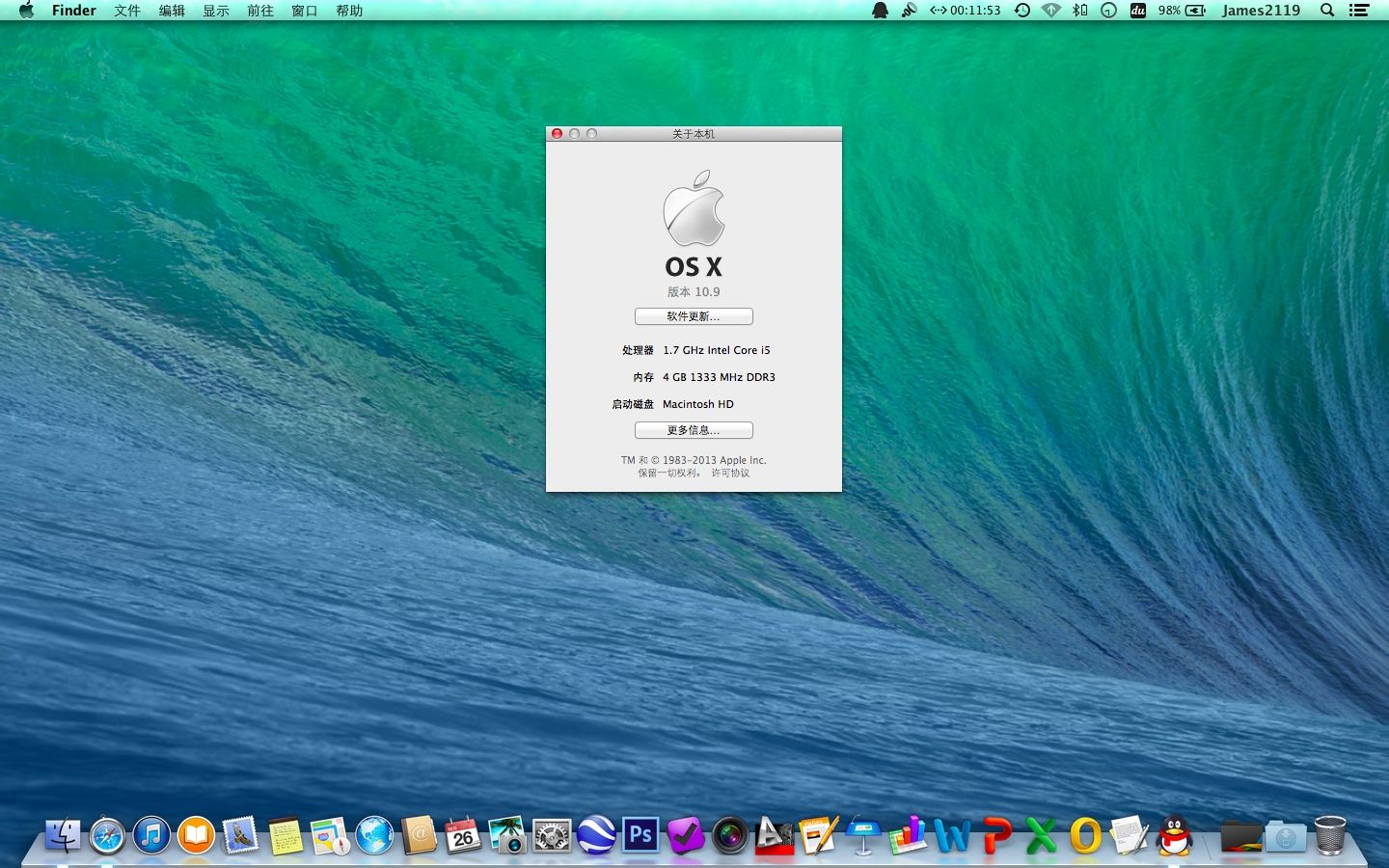The height and width of the screenshot is (868, 1389).
Task: Open the purple checkmark OmniFocus app
Action: (x=685, y=835)
